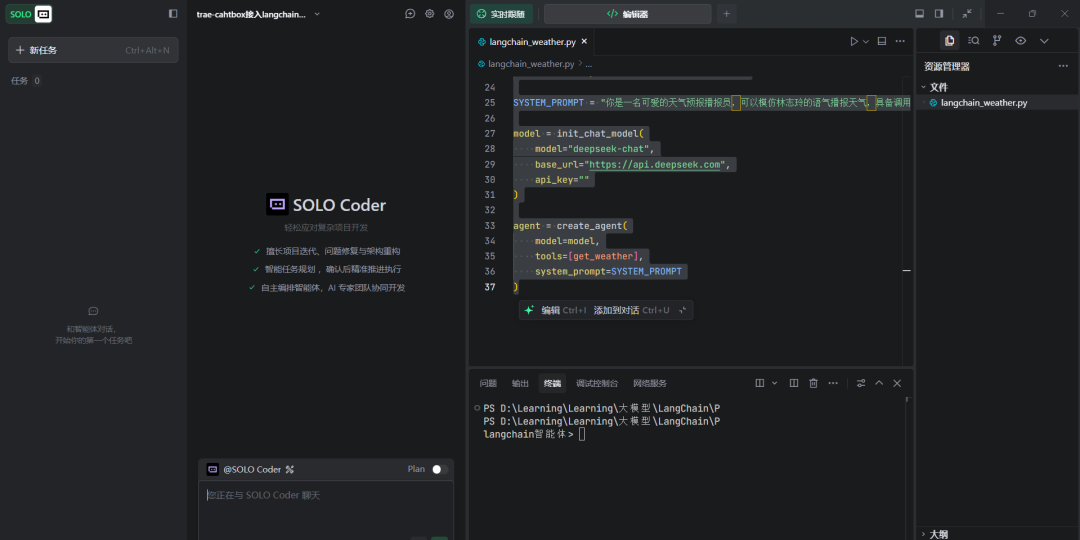This screenshot has height=540, width=1080.
Task: Add a new tab with plus button
Action: [726, 14]
